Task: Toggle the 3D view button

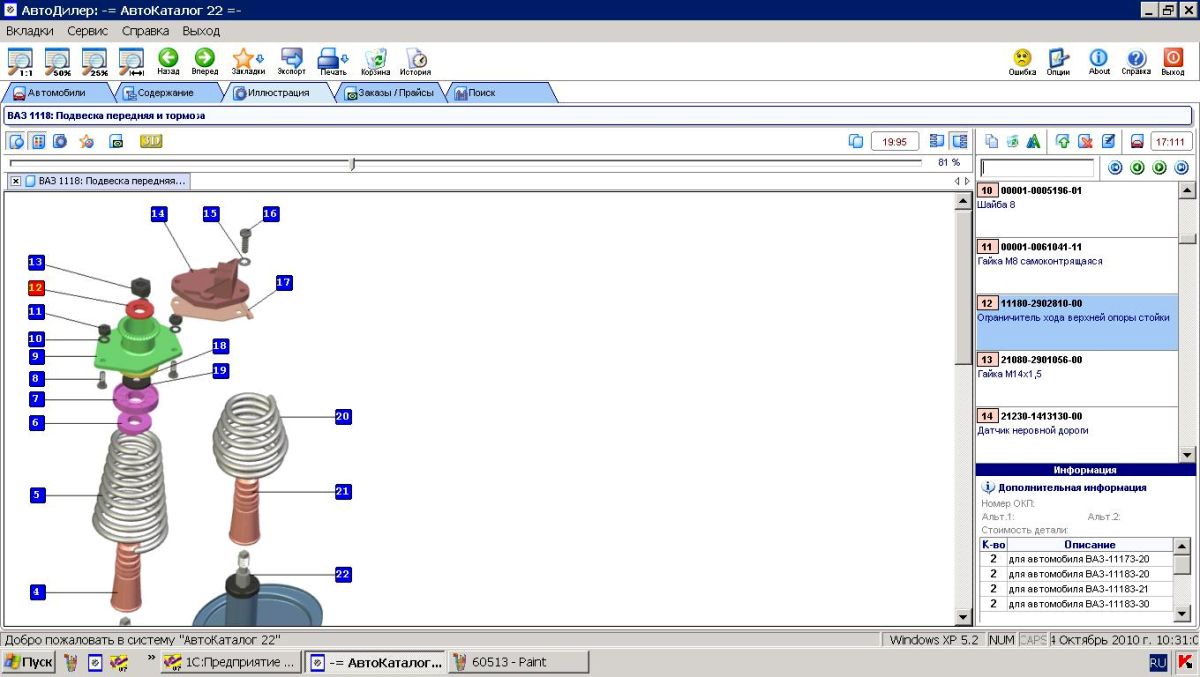Action: click(151, 141)
